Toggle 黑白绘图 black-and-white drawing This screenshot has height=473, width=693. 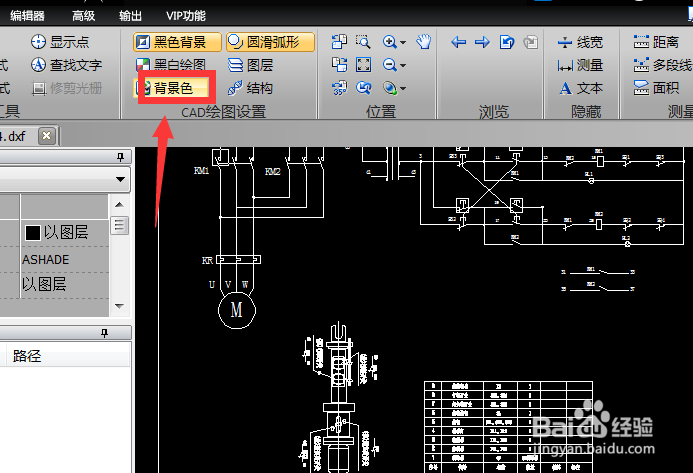(171, 65)
